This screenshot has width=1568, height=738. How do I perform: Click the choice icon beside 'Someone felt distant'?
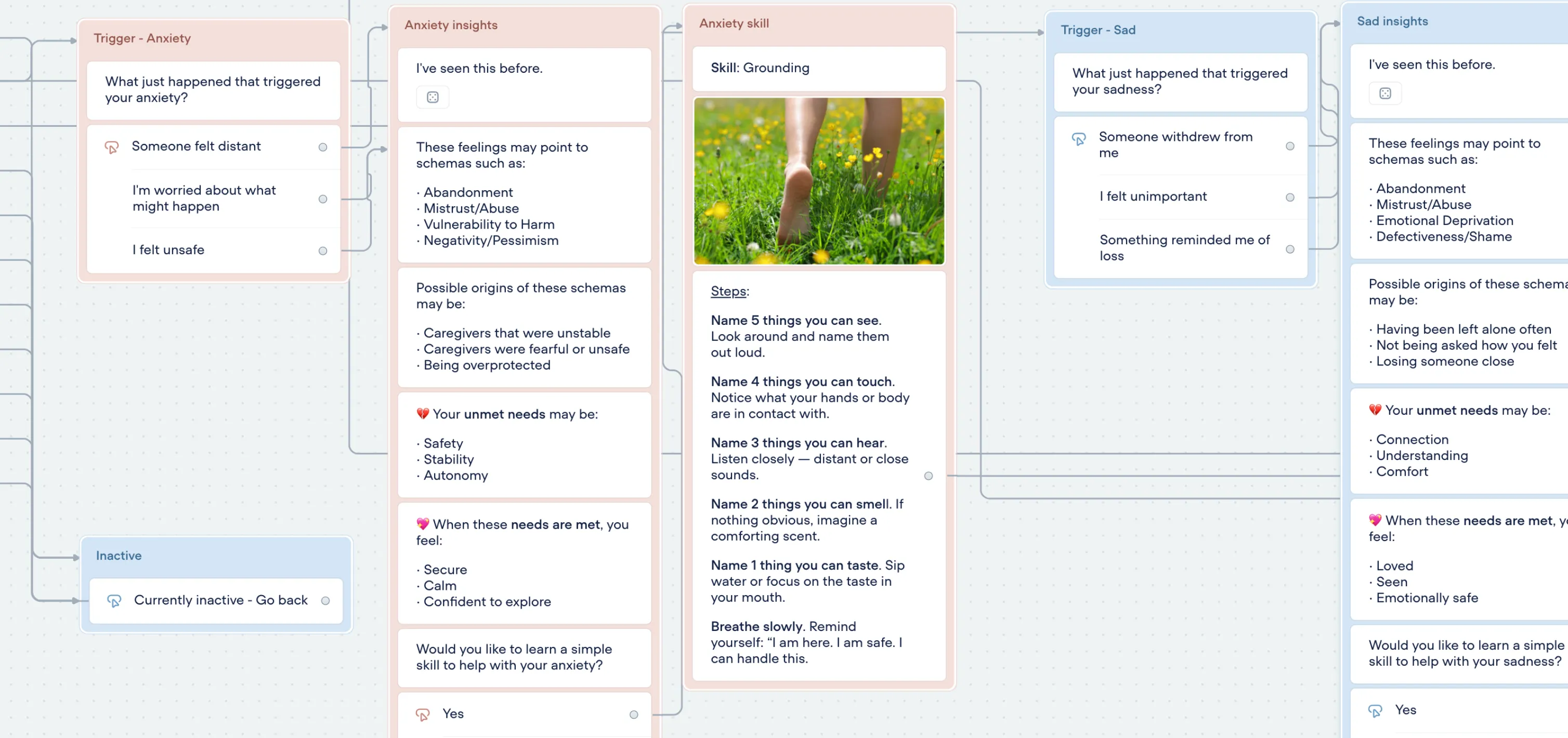(x=111, y=147)
